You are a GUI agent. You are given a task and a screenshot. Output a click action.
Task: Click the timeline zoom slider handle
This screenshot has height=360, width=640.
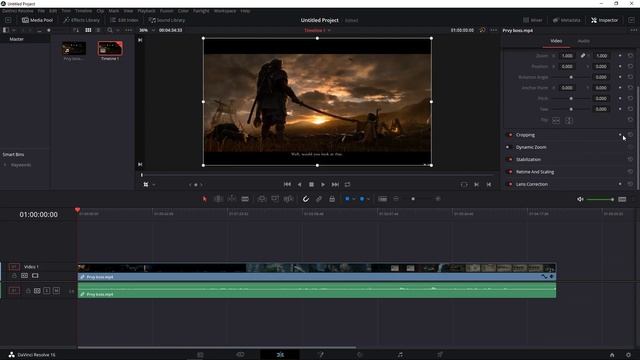[413, 199]
